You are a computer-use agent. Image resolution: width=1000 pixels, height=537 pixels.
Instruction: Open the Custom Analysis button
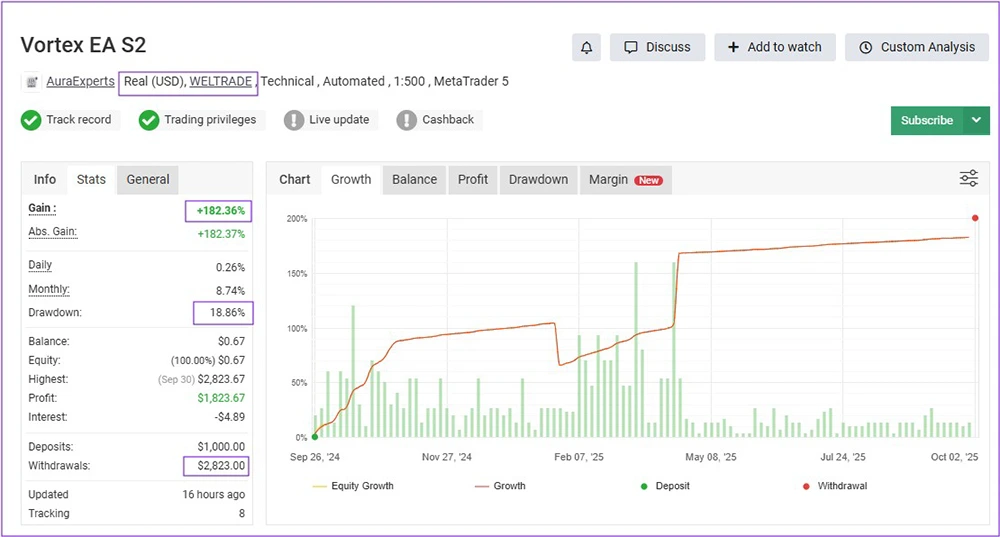pos(916,47)
